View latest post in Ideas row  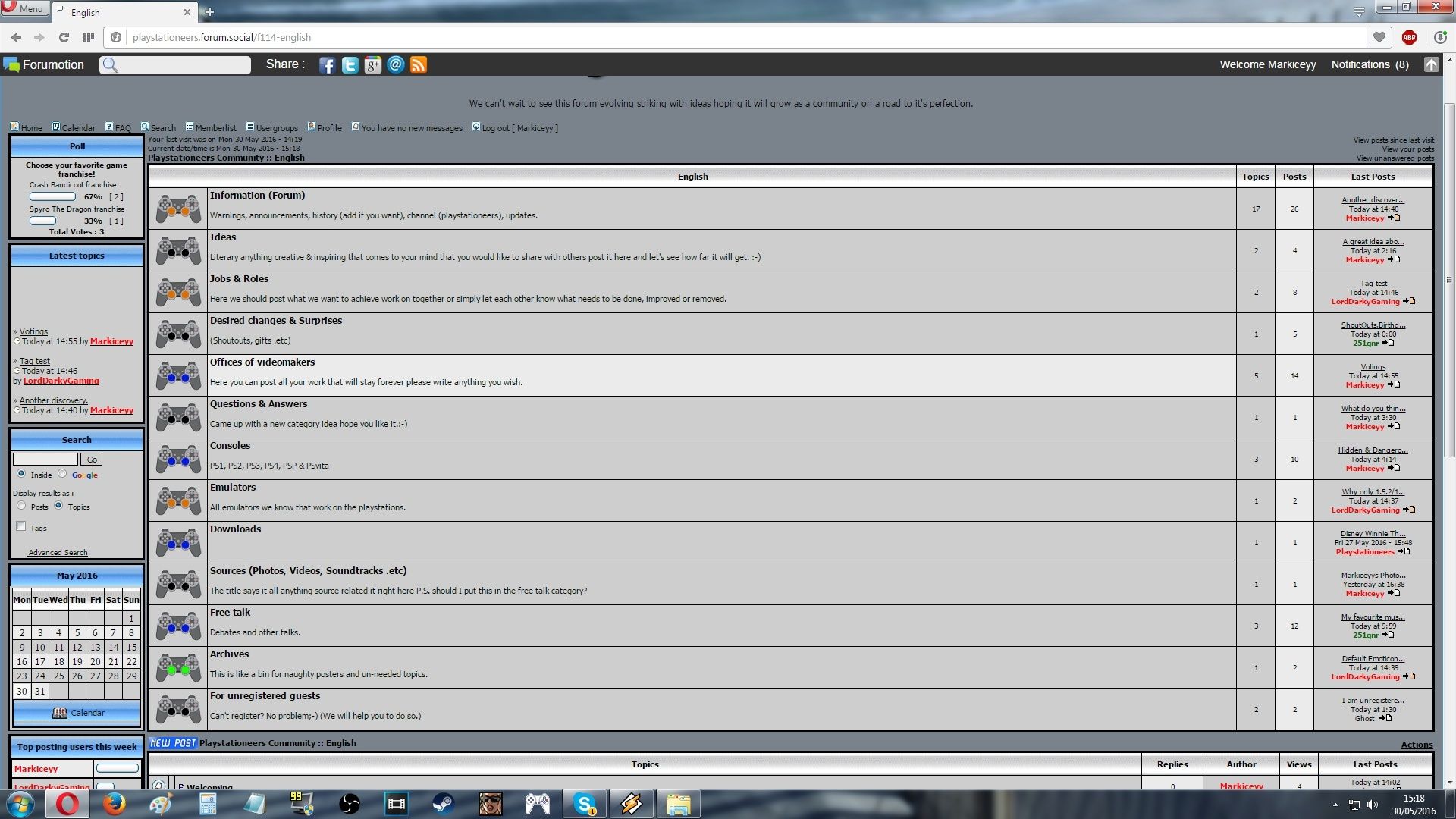(1394, 259)
